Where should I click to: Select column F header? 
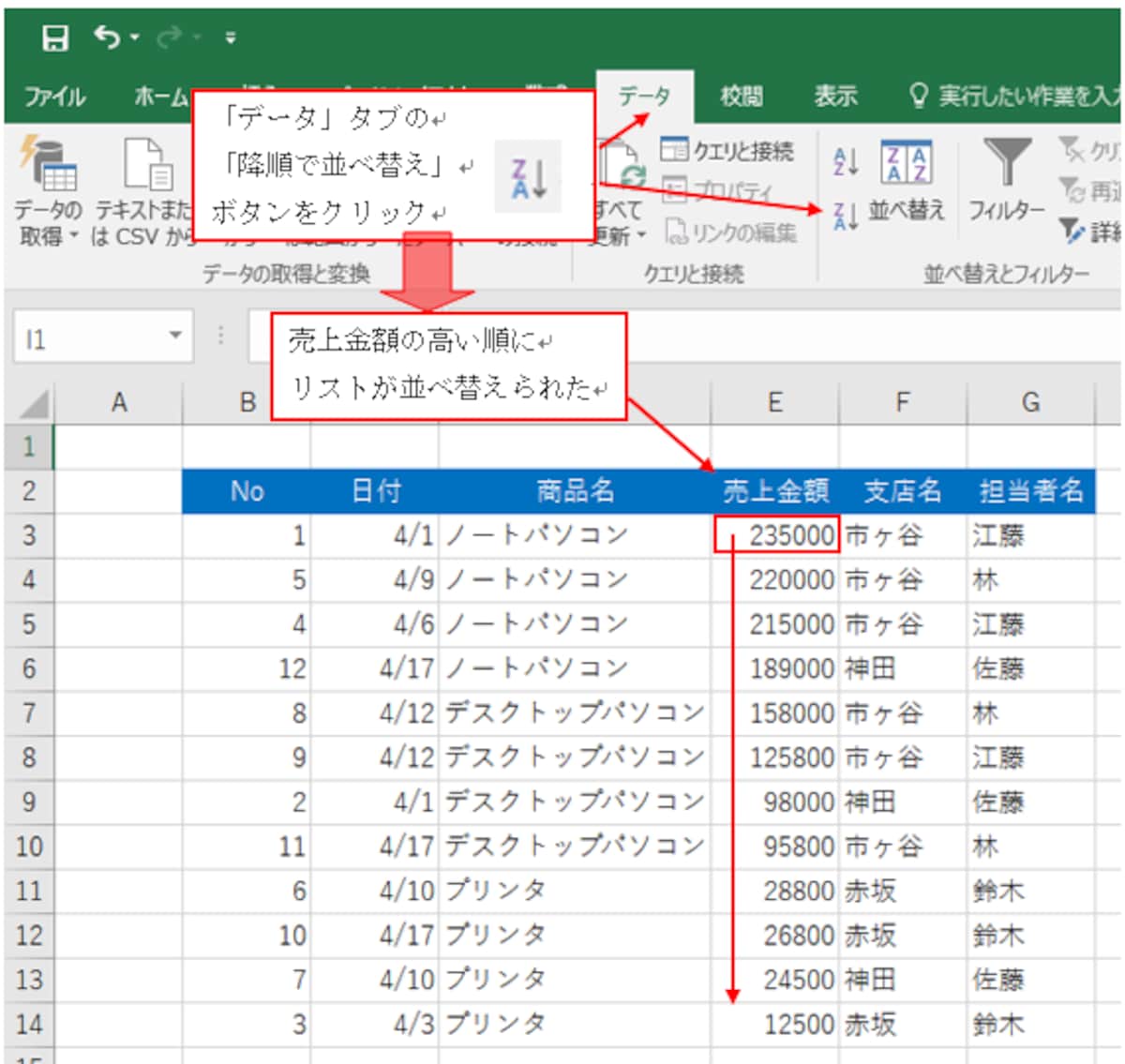click(x=902, y=402)
